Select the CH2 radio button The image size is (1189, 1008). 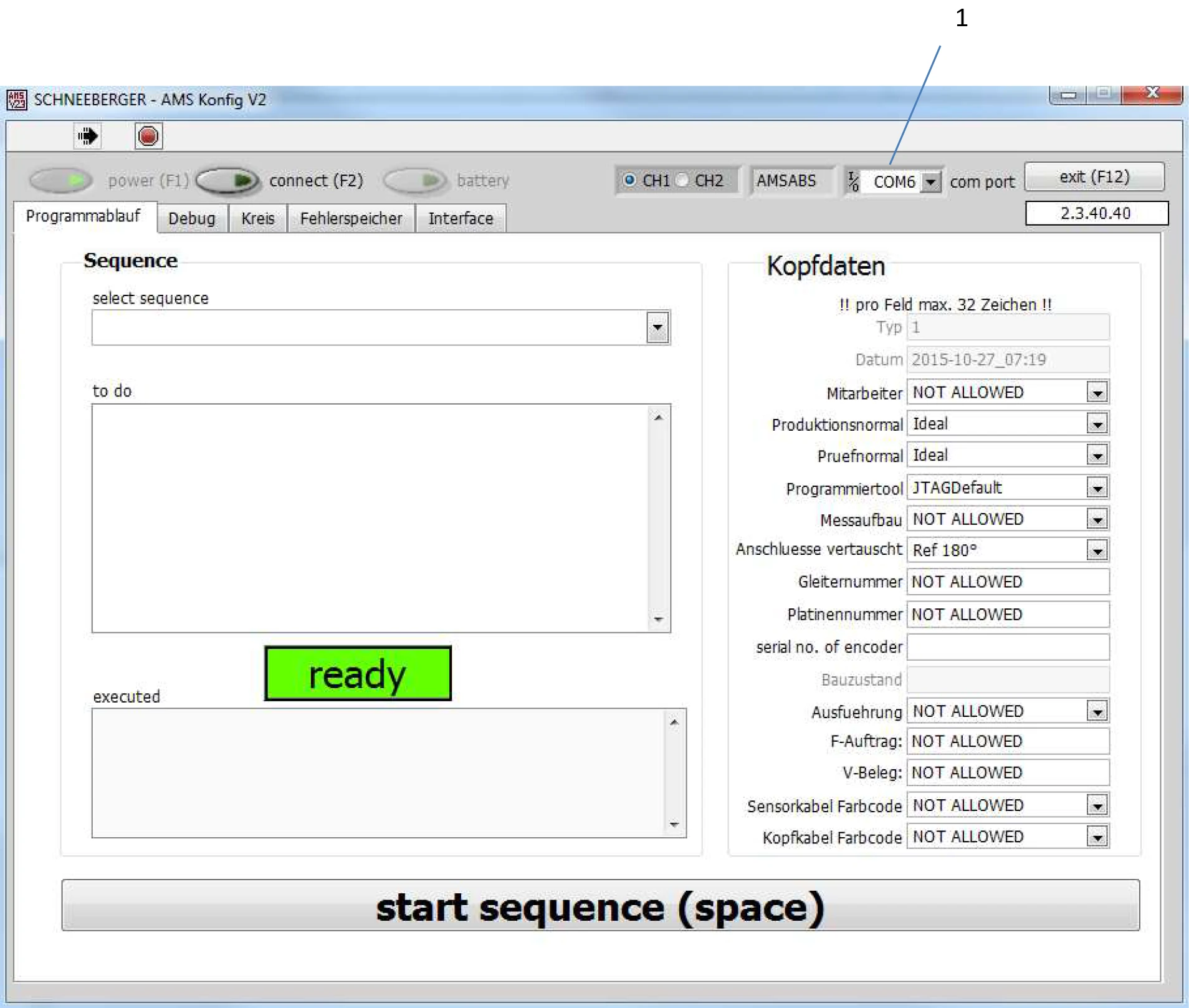click(x=683, y=181)
